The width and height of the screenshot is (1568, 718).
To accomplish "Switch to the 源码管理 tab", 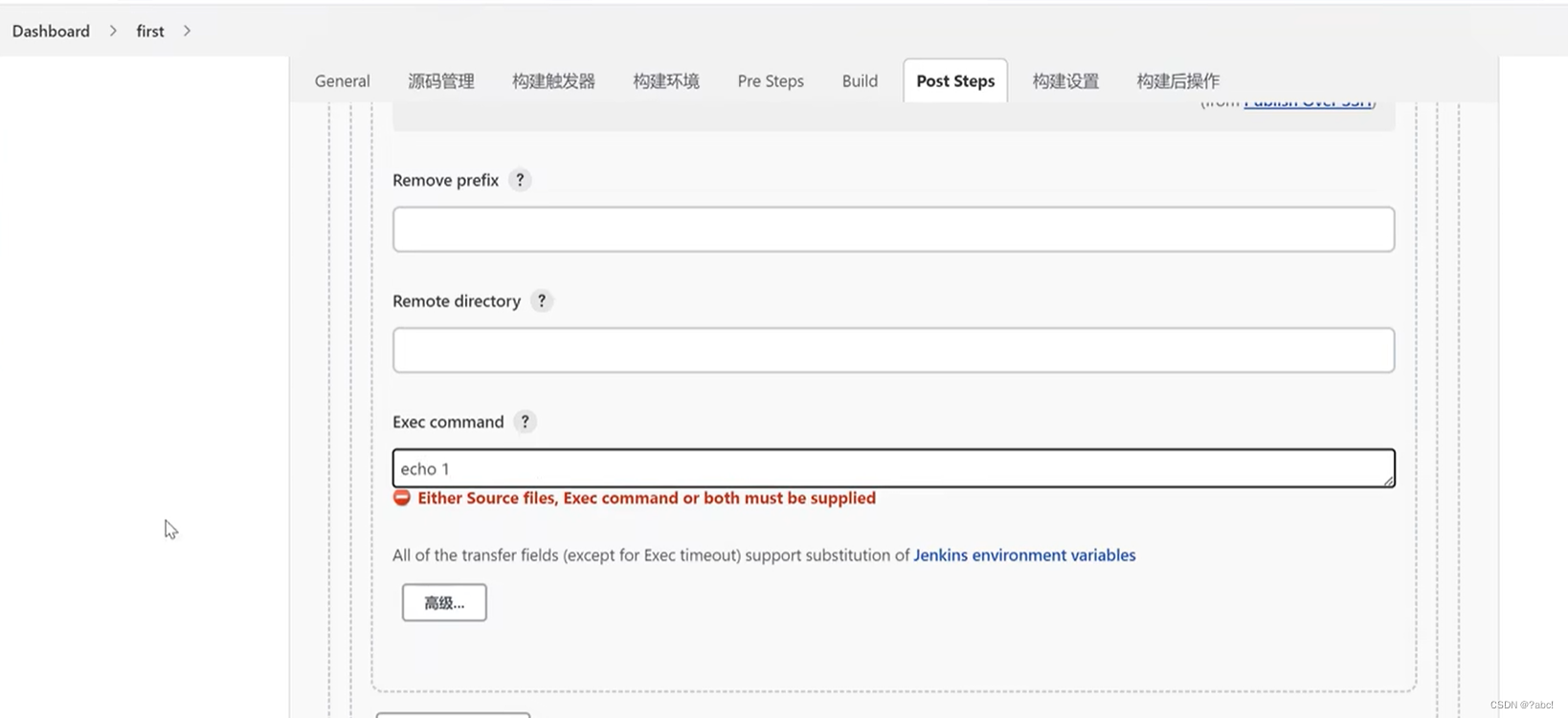I will tap(441, 81).
